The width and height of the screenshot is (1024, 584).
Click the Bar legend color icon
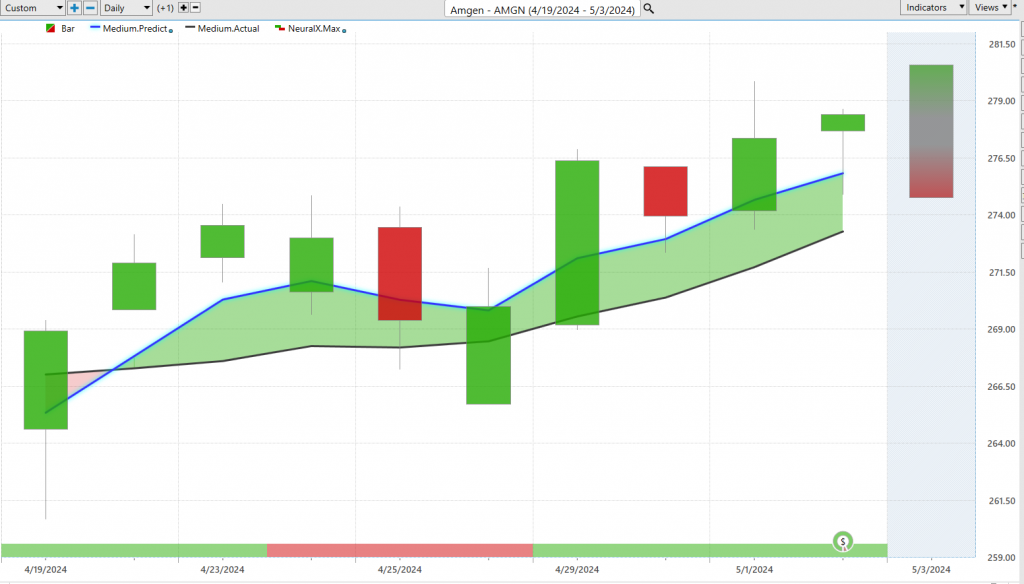(50, 29)
